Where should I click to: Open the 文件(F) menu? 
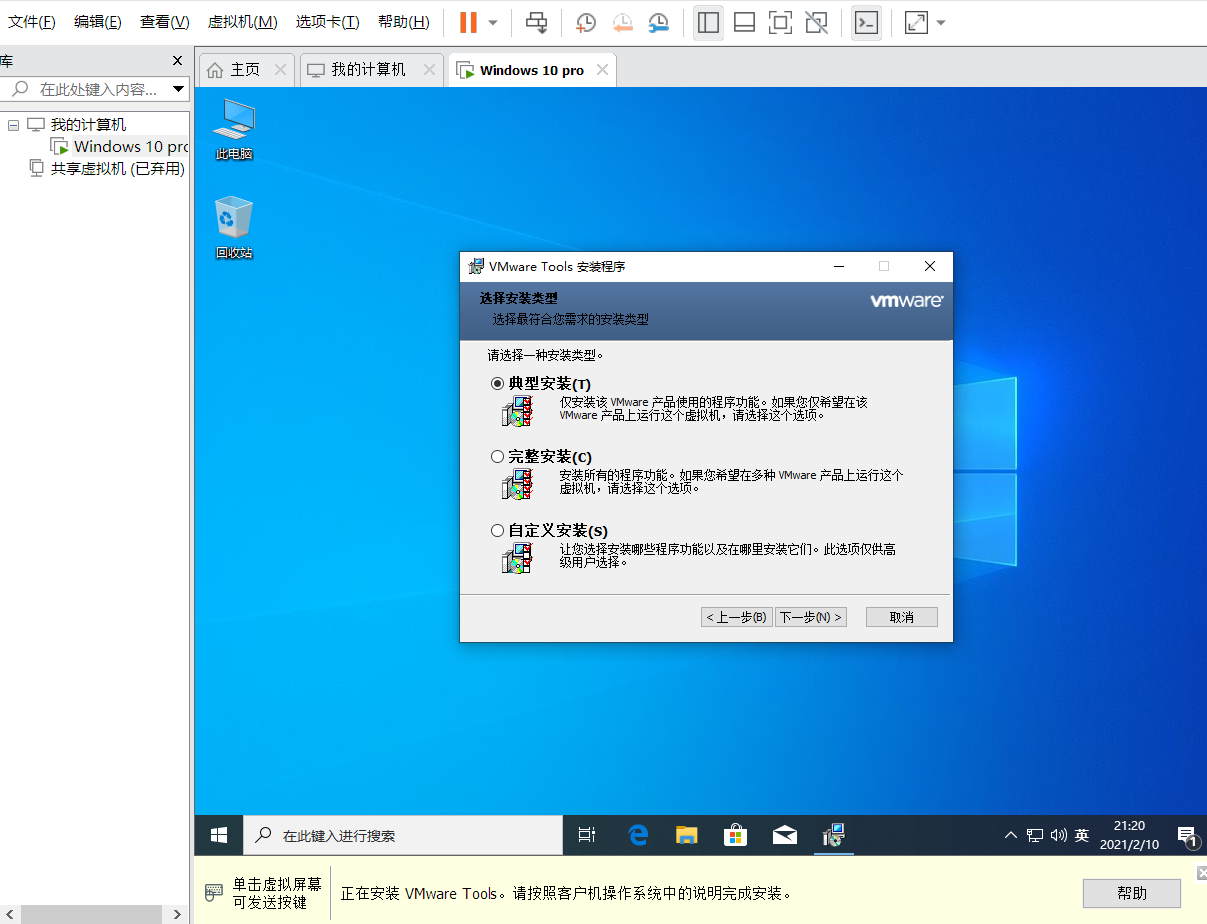pos(32,22)
